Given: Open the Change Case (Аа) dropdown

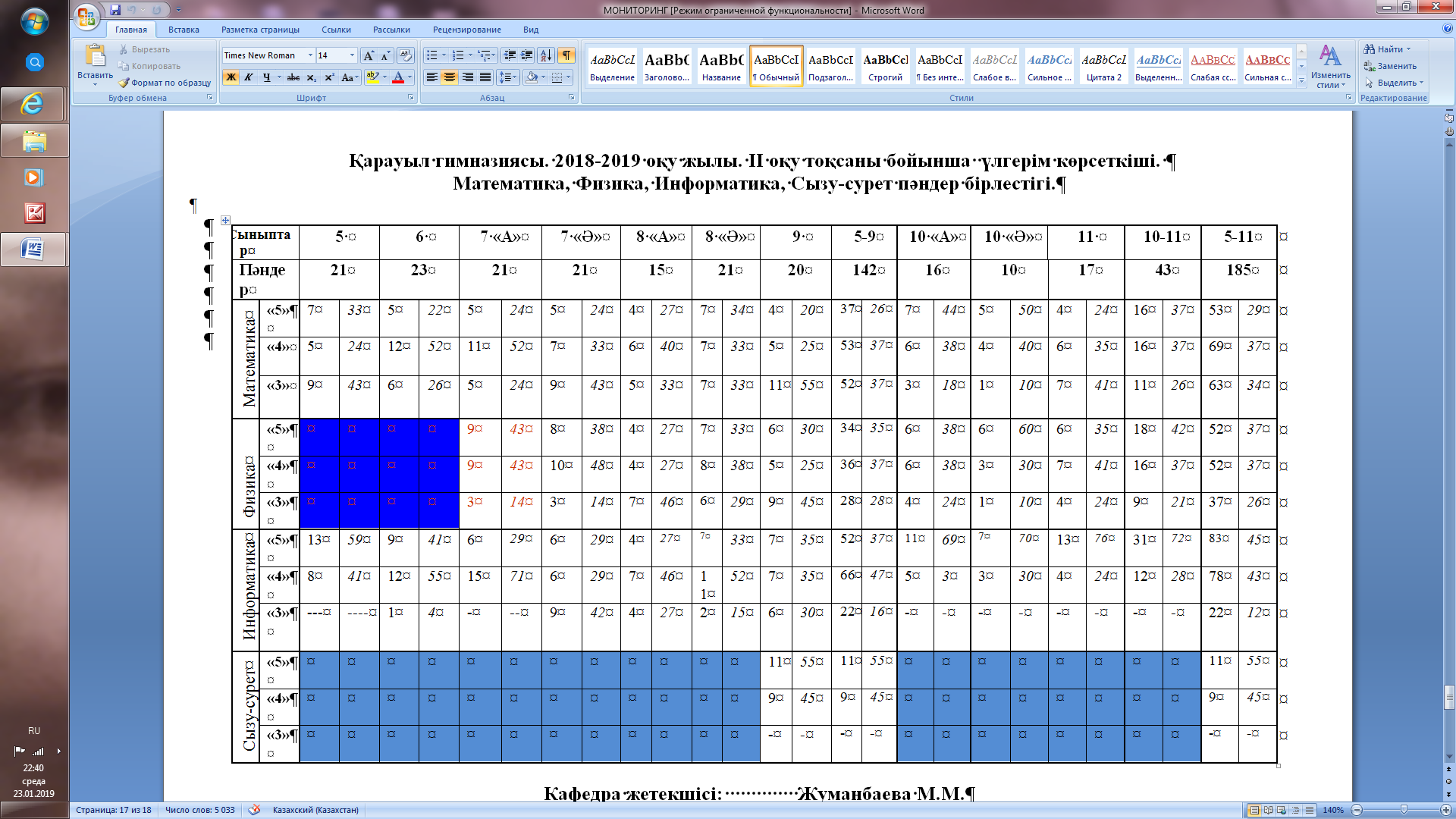Looking at the screenshot, I should (350, 77).
